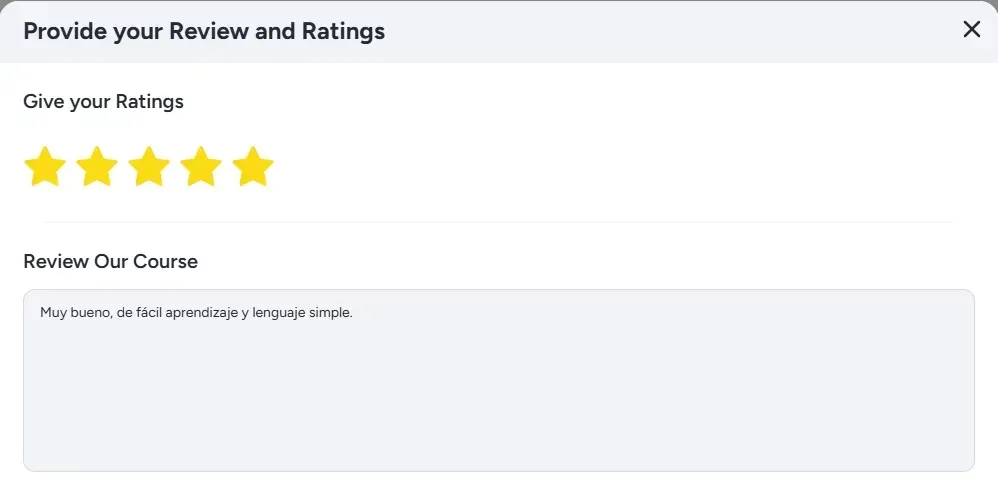Click the word "Ratings" in dialog title
998x489 pixels.
pos(343,31)
